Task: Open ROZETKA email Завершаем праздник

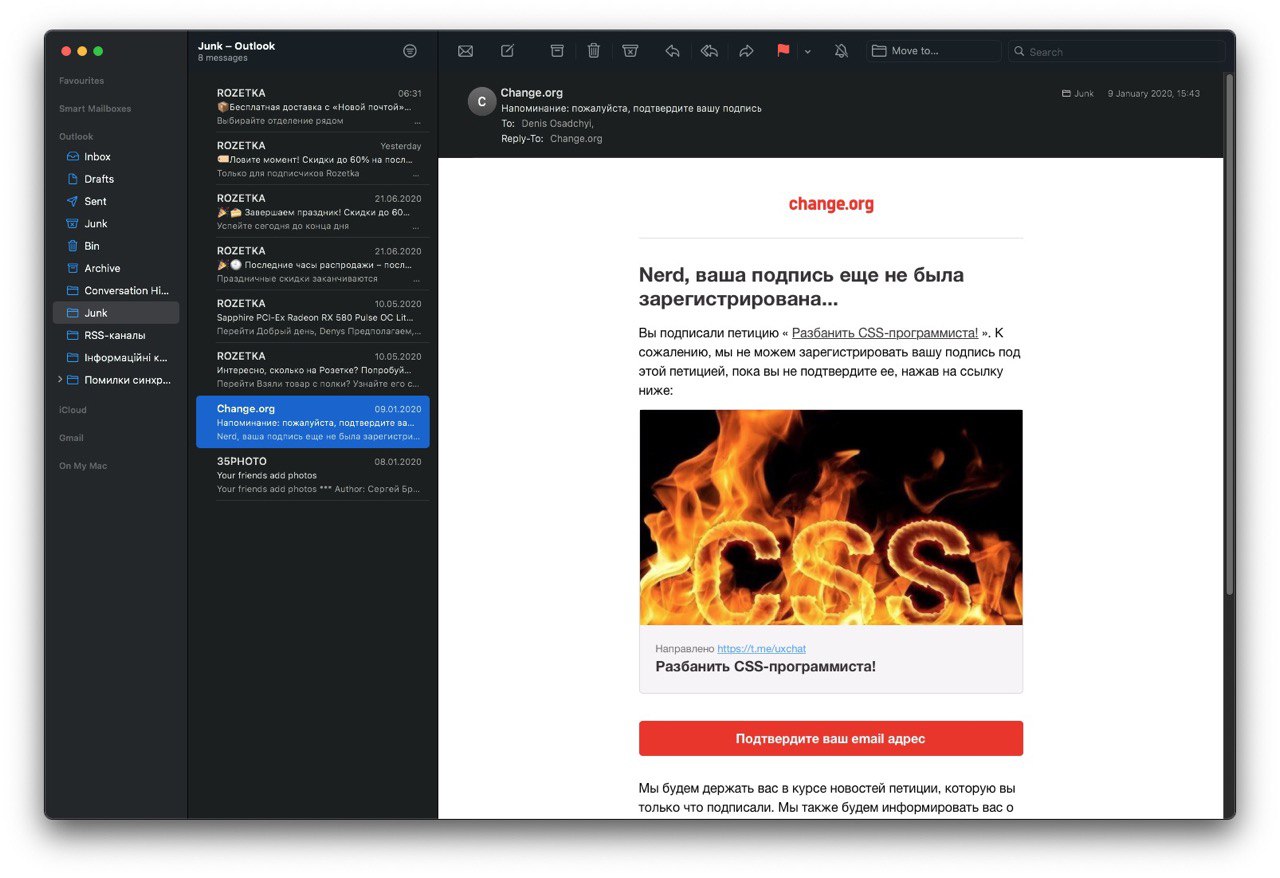Action: tap(313, 211)
